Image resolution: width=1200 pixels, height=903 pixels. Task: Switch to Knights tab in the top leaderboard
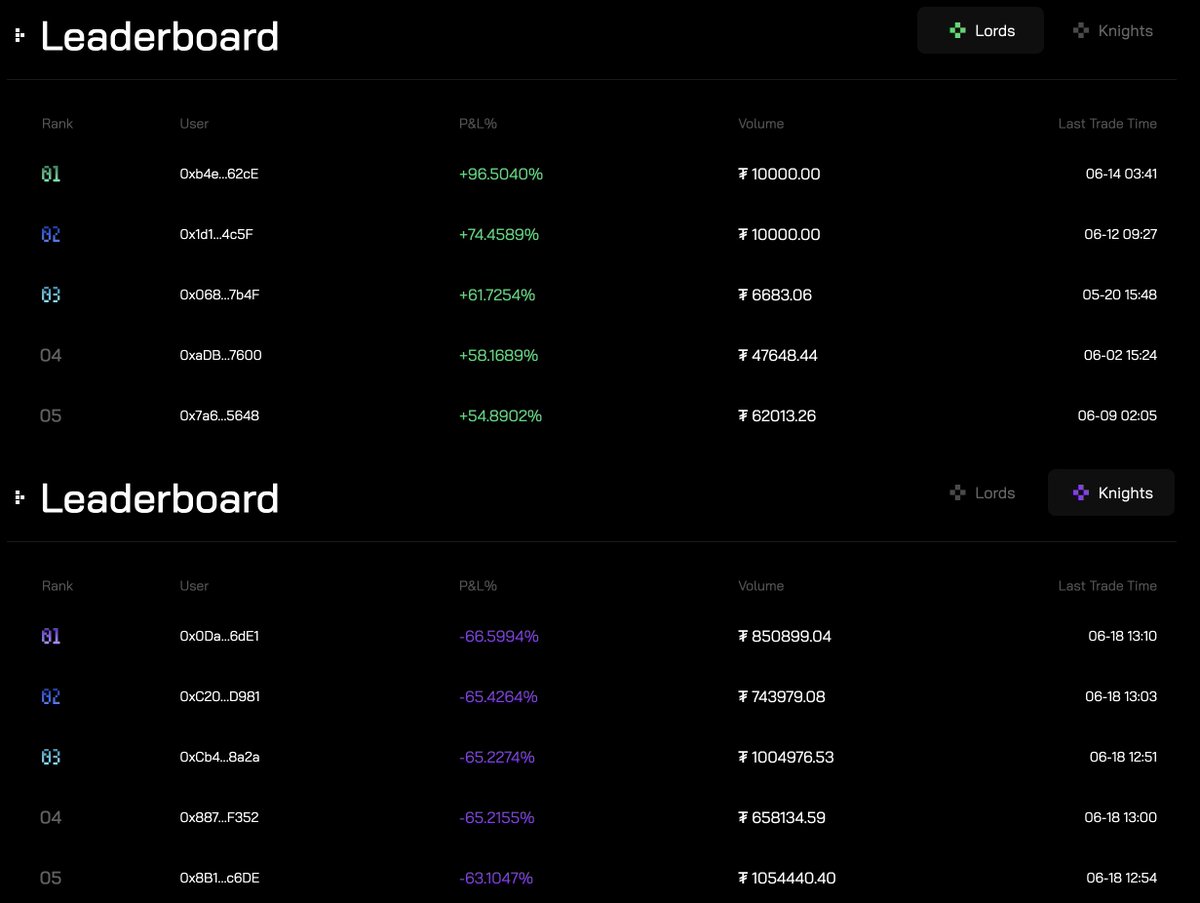[x=1112, y=31]
